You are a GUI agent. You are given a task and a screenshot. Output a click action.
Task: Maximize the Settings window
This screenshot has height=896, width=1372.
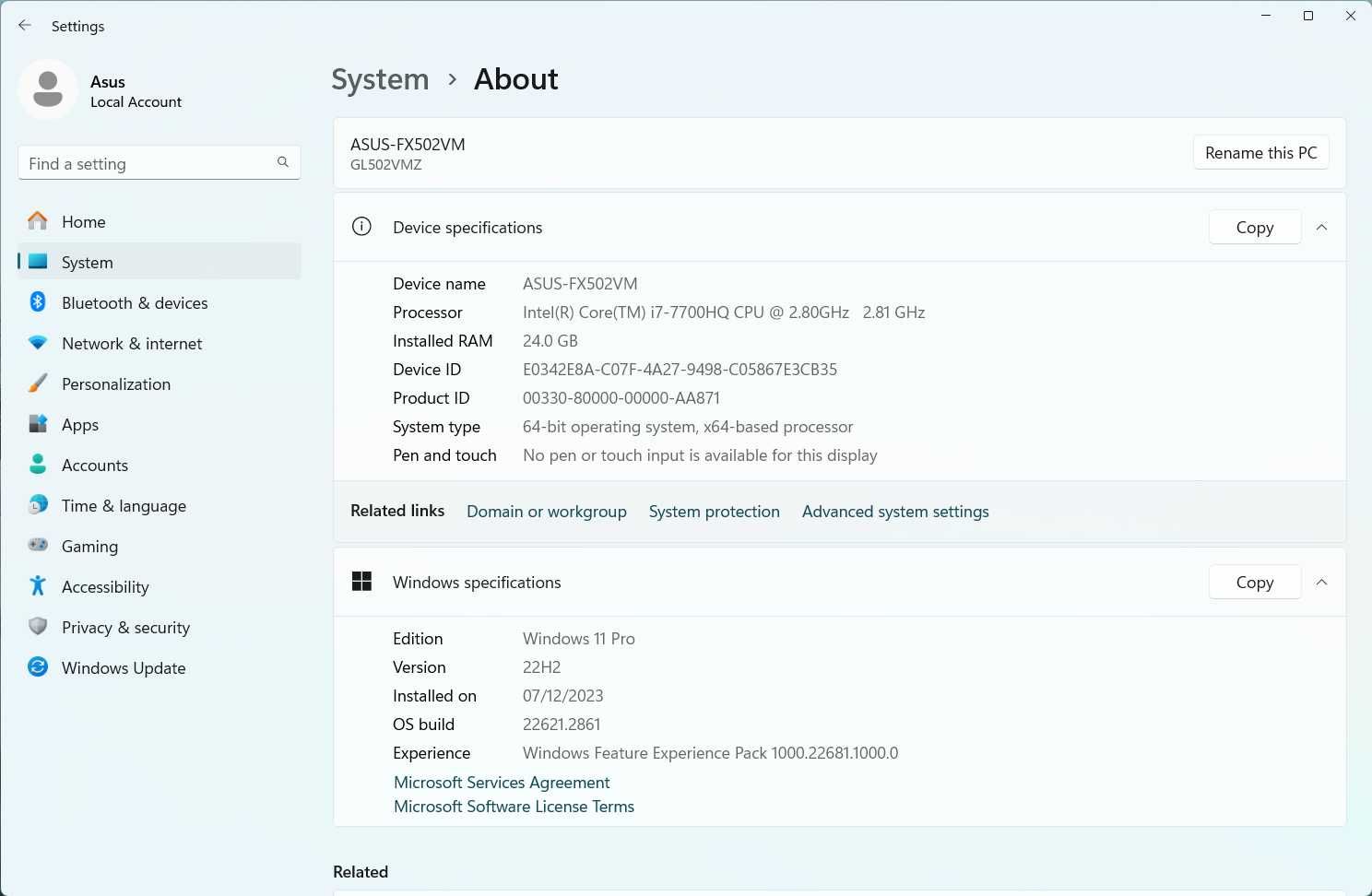(1307, 16)
